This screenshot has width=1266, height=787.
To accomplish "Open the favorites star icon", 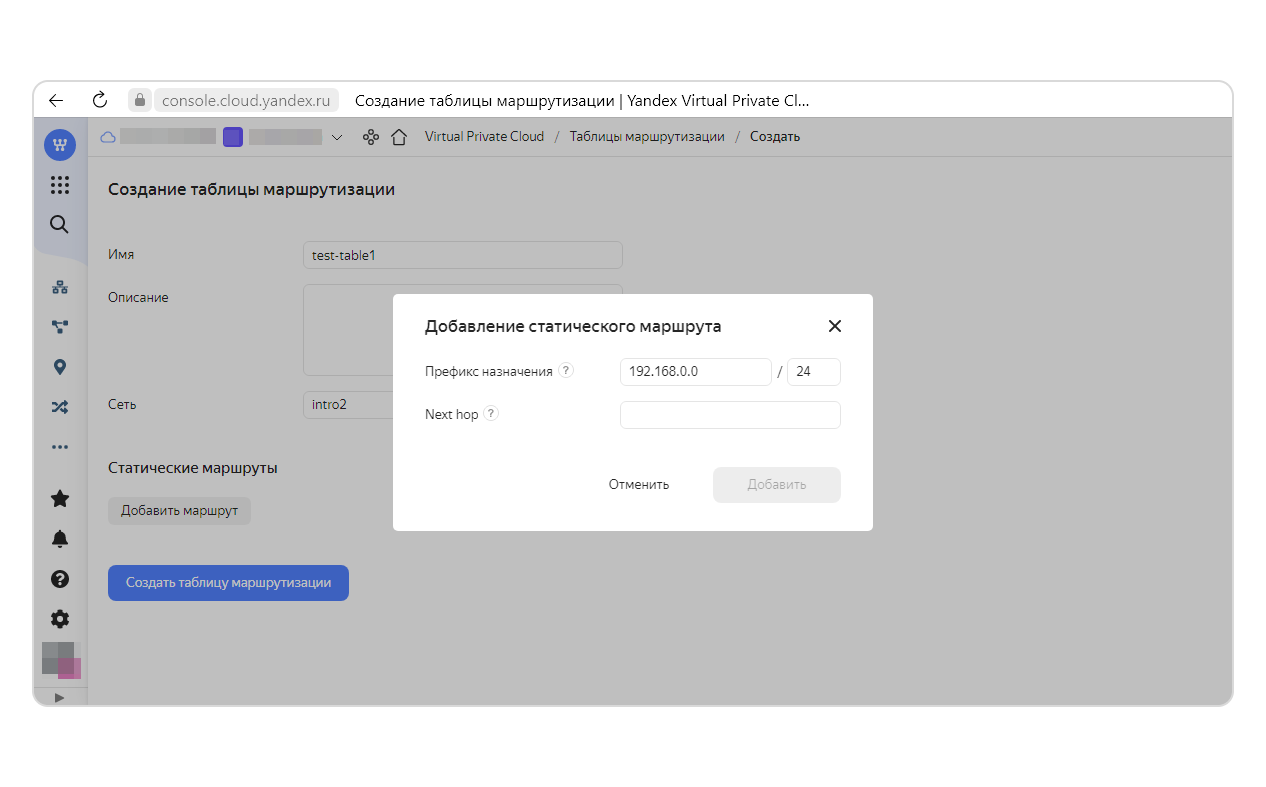I will tap(60, 498).
